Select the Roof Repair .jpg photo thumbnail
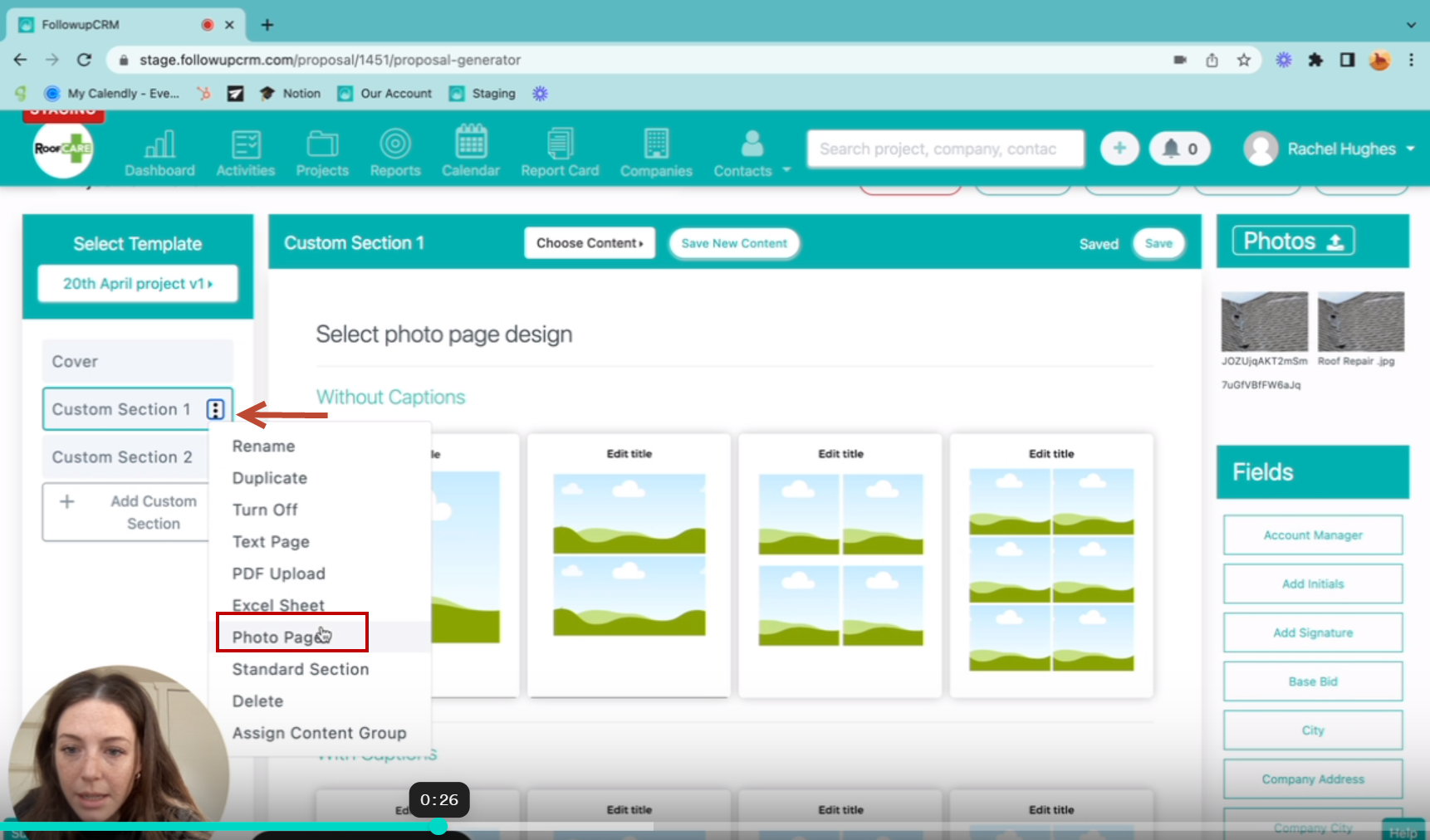 (x=1360, y=322)
